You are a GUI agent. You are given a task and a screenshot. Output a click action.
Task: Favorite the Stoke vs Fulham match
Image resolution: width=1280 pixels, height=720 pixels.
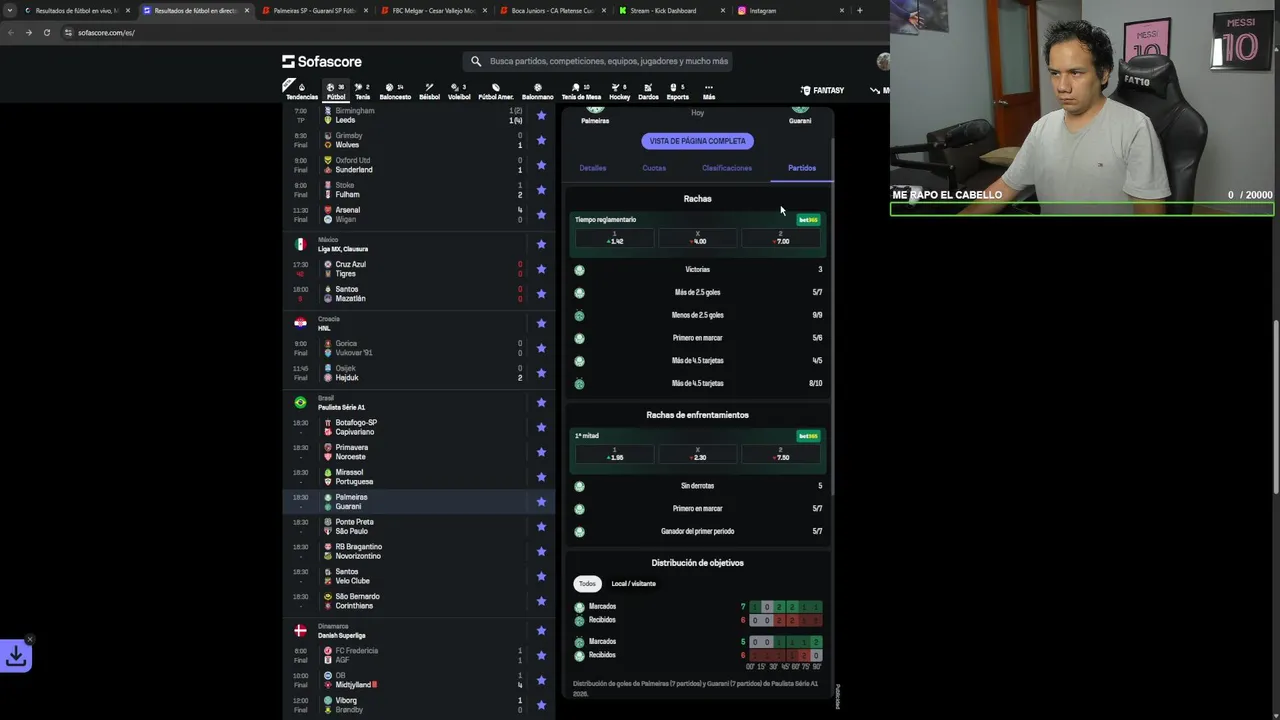[541, 190]
